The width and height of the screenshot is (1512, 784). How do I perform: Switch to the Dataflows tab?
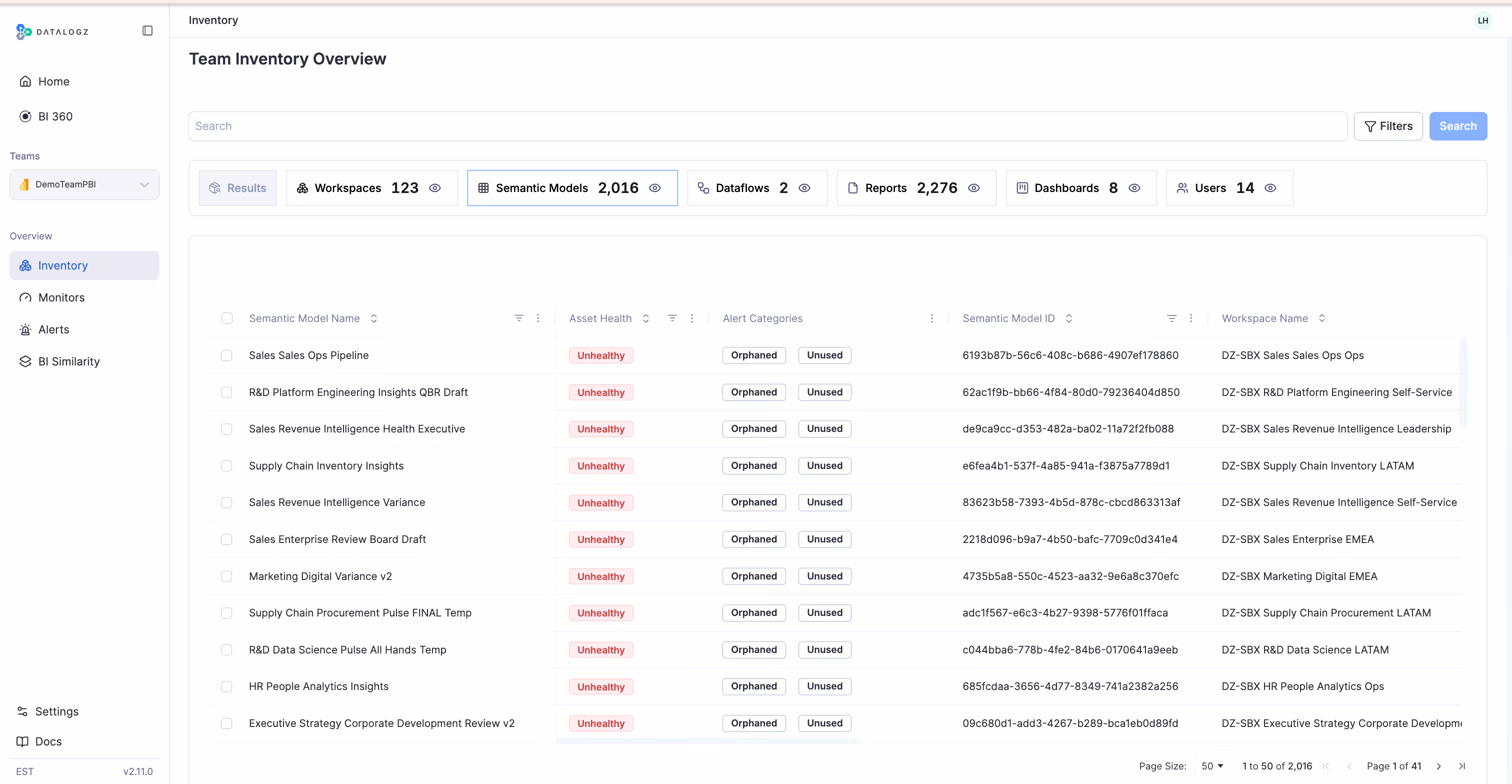point(757,188)
